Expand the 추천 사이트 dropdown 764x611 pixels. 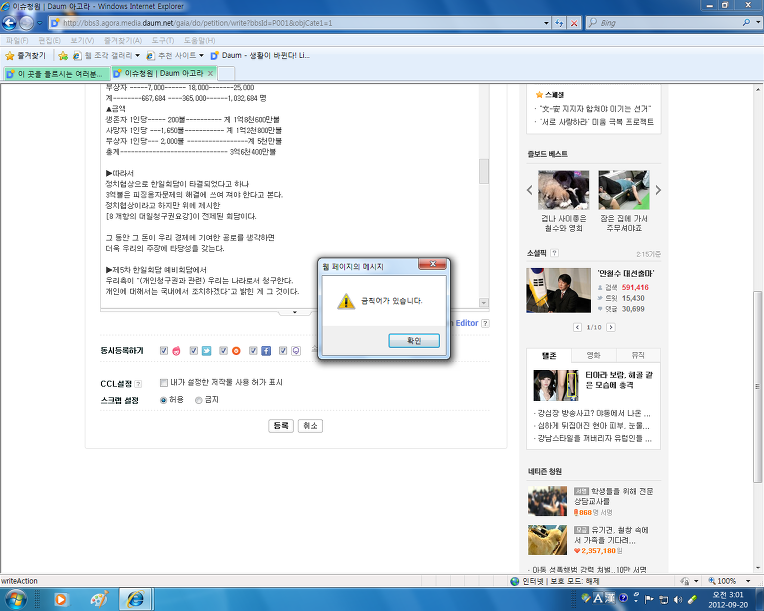point(201,56)
